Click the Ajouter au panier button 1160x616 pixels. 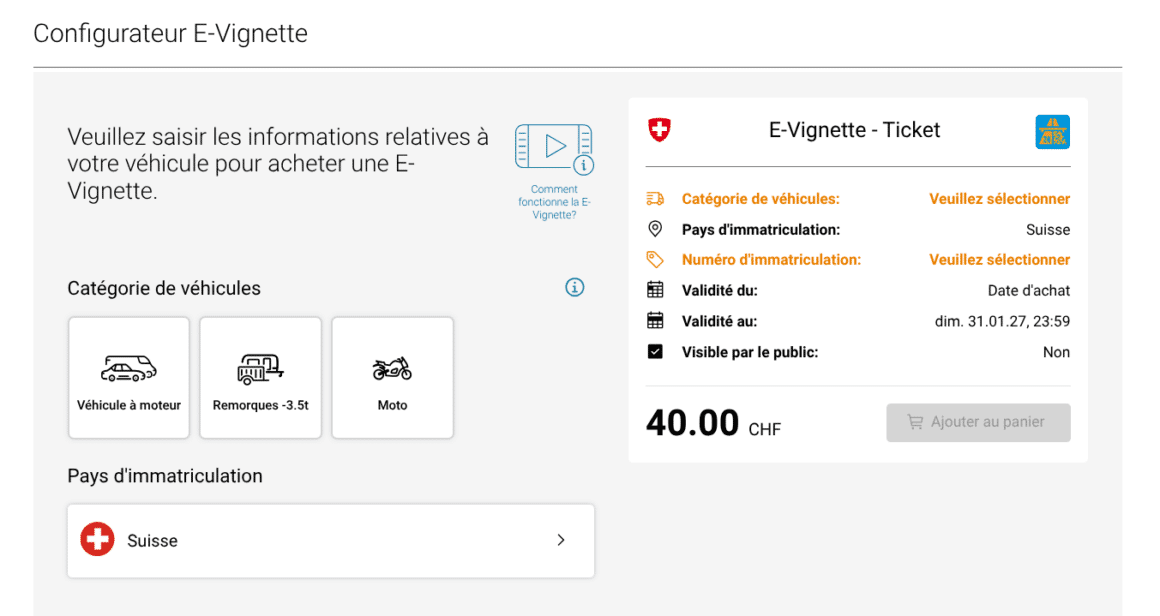977,422
